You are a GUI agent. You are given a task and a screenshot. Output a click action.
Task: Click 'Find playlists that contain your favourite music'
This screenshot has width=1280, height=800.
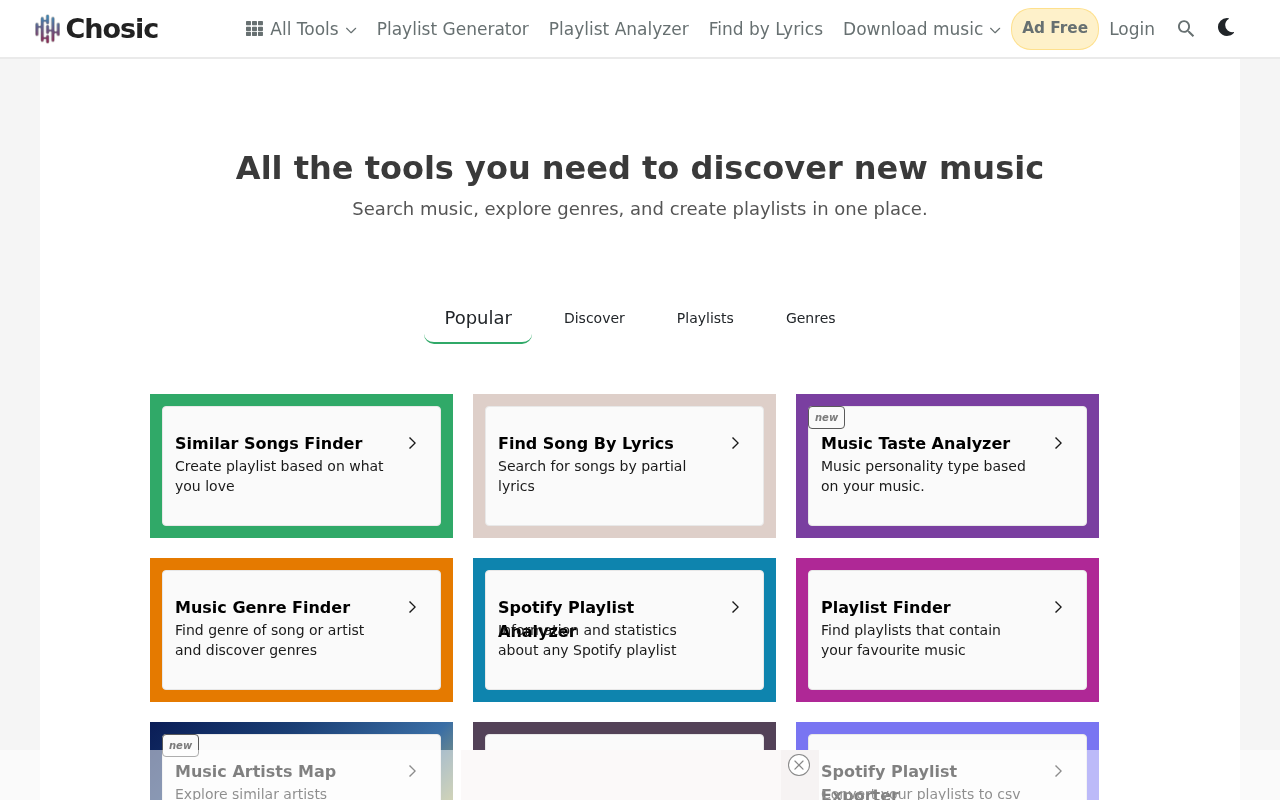click(x=911, y=640)
